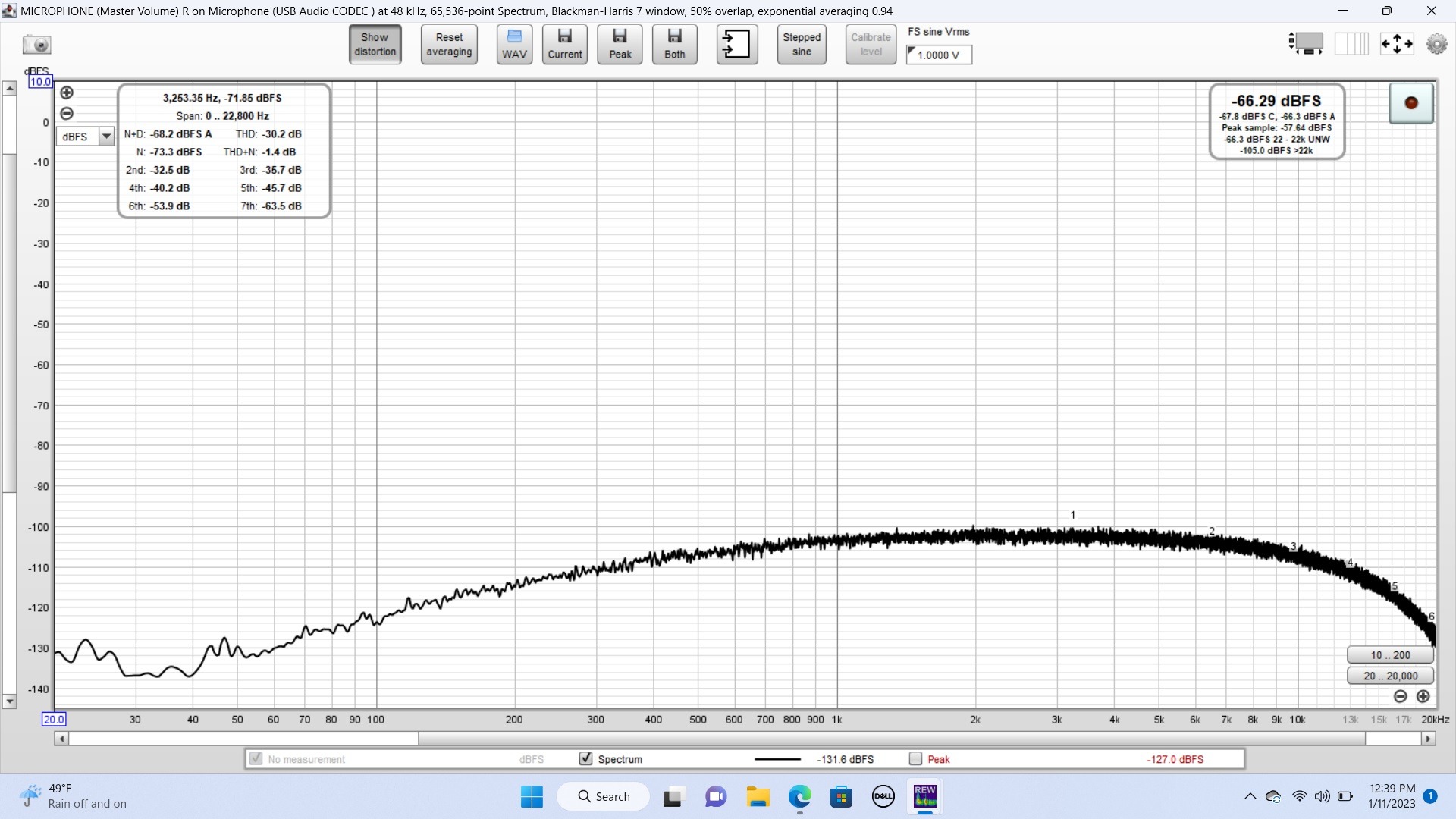Click the graph limits arrows icon

tap(1397, 44)
